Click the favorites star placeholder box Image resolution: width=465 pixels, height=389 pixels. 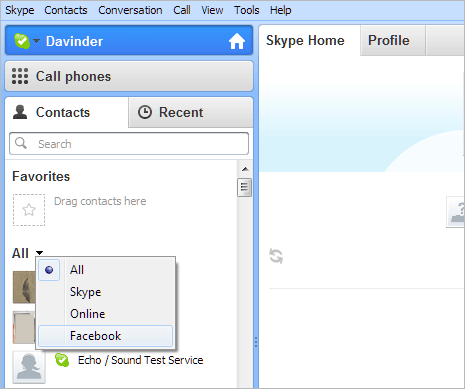pyautogui.click(x=29, y=210)
